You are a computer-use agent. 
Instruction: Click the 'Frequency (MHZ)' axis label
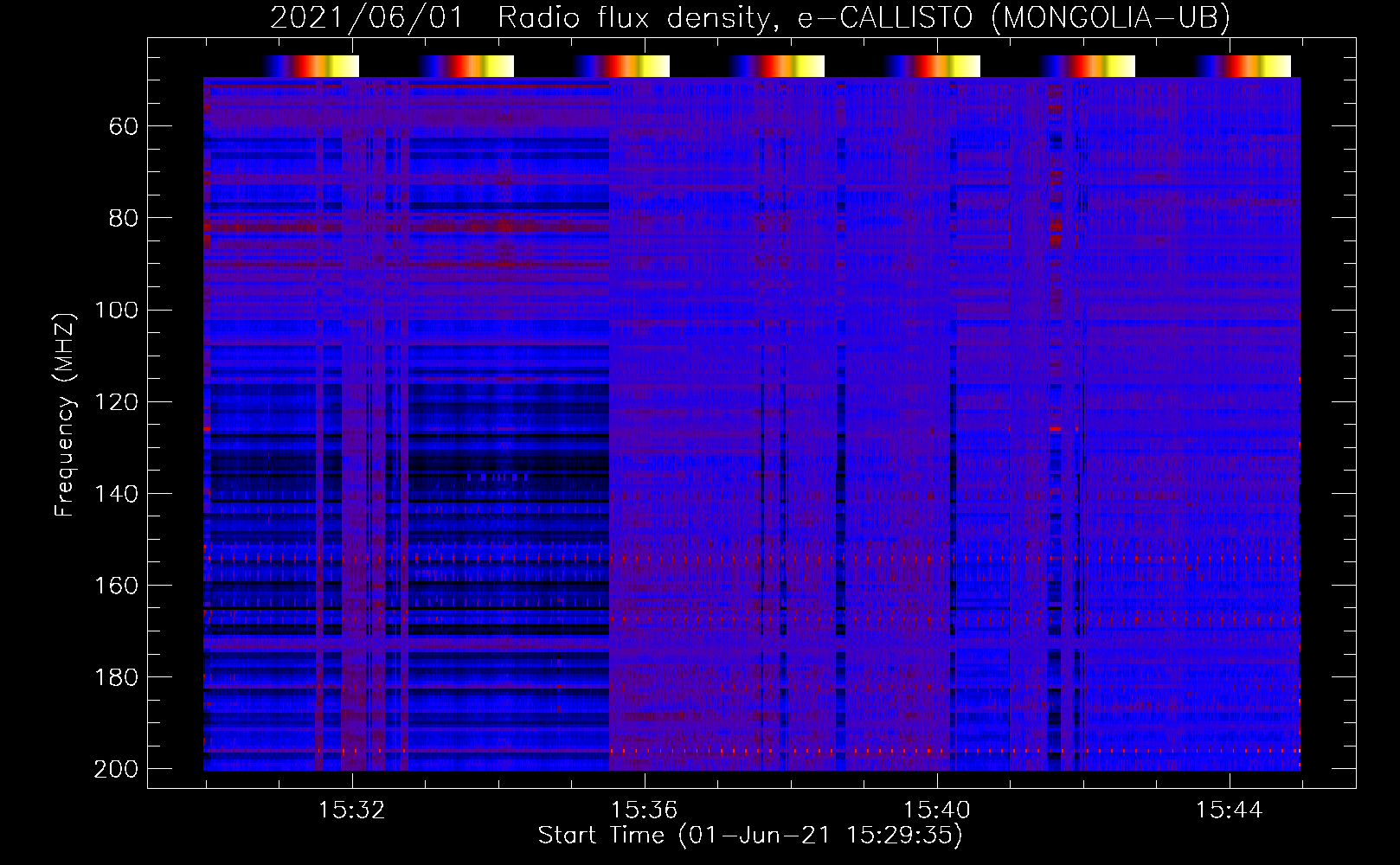[65, 414]
